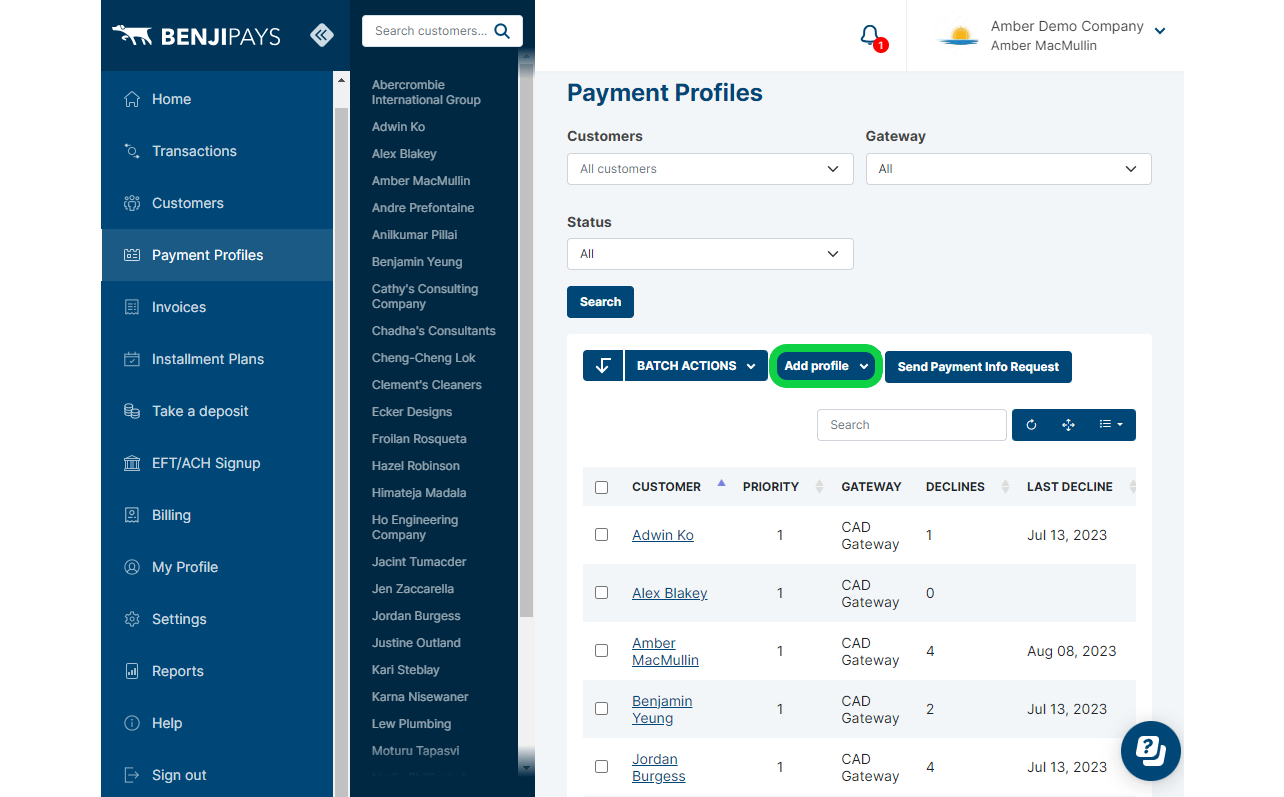Open Invoices page

[217, 307]
